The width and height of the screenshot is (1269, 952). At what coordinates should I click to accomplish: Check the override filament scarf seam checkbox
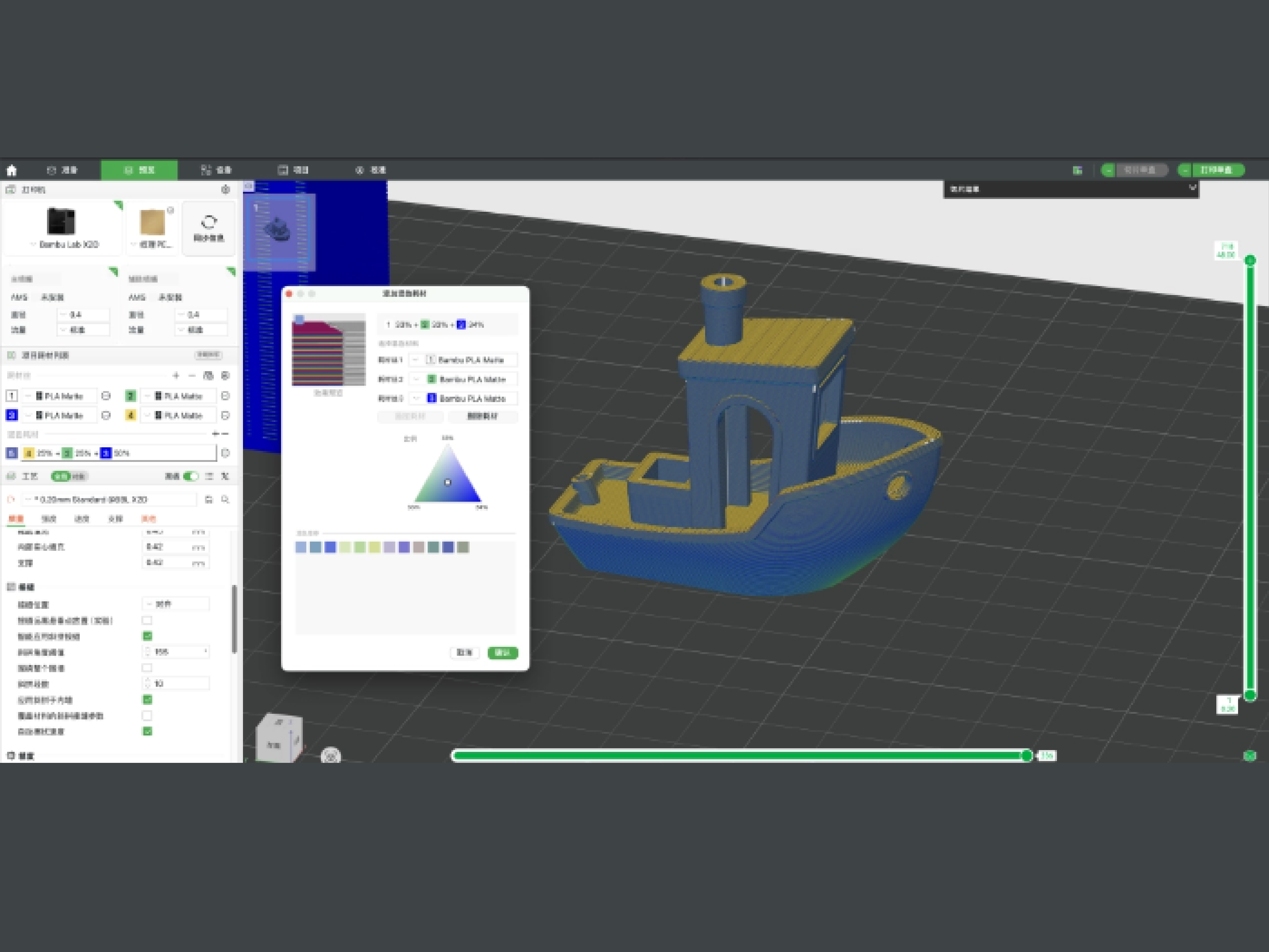[x=147, y=716]
